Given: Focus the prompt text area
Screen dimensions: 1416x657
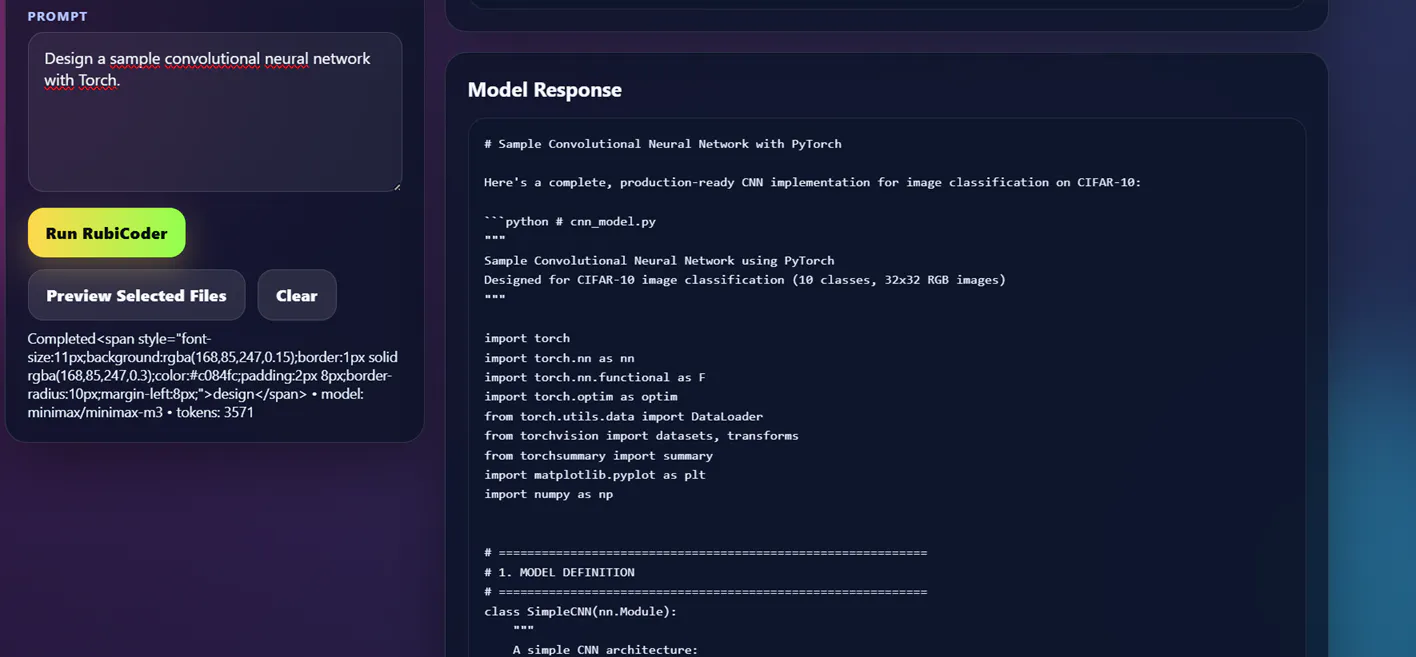Looking at the screenshot, I should point(215,112).
